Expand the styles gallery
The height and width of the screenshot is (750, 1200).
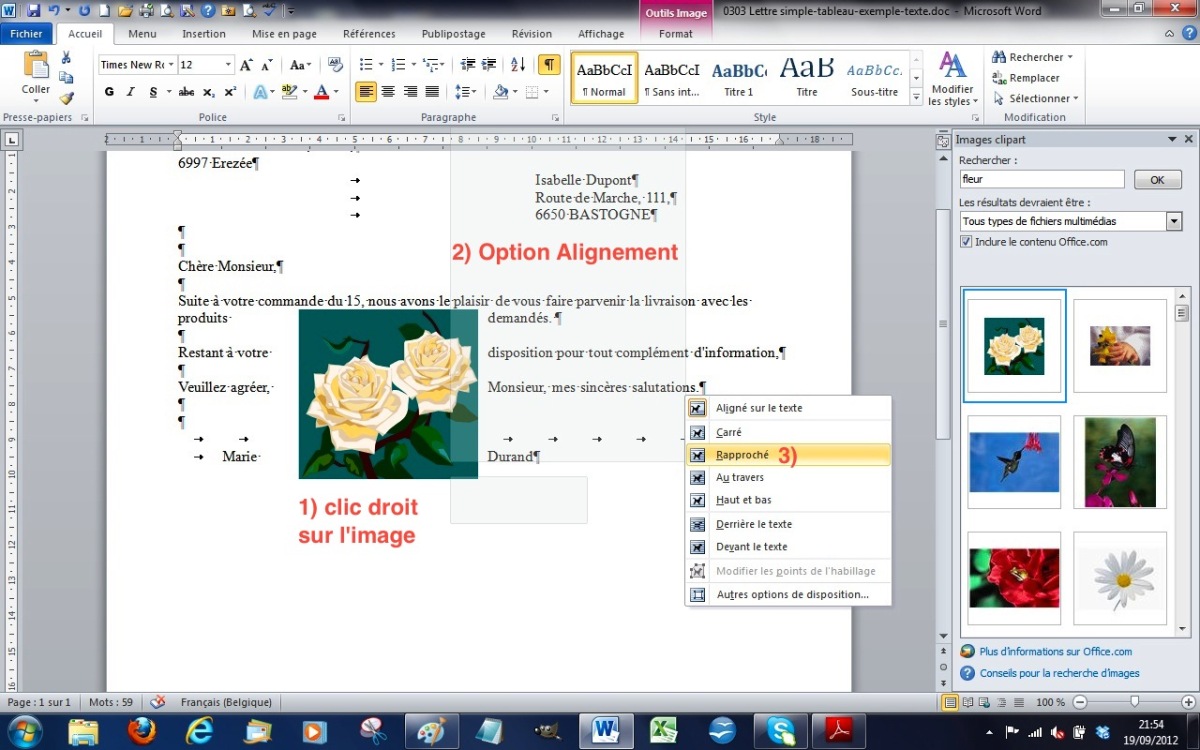point(915,98)
